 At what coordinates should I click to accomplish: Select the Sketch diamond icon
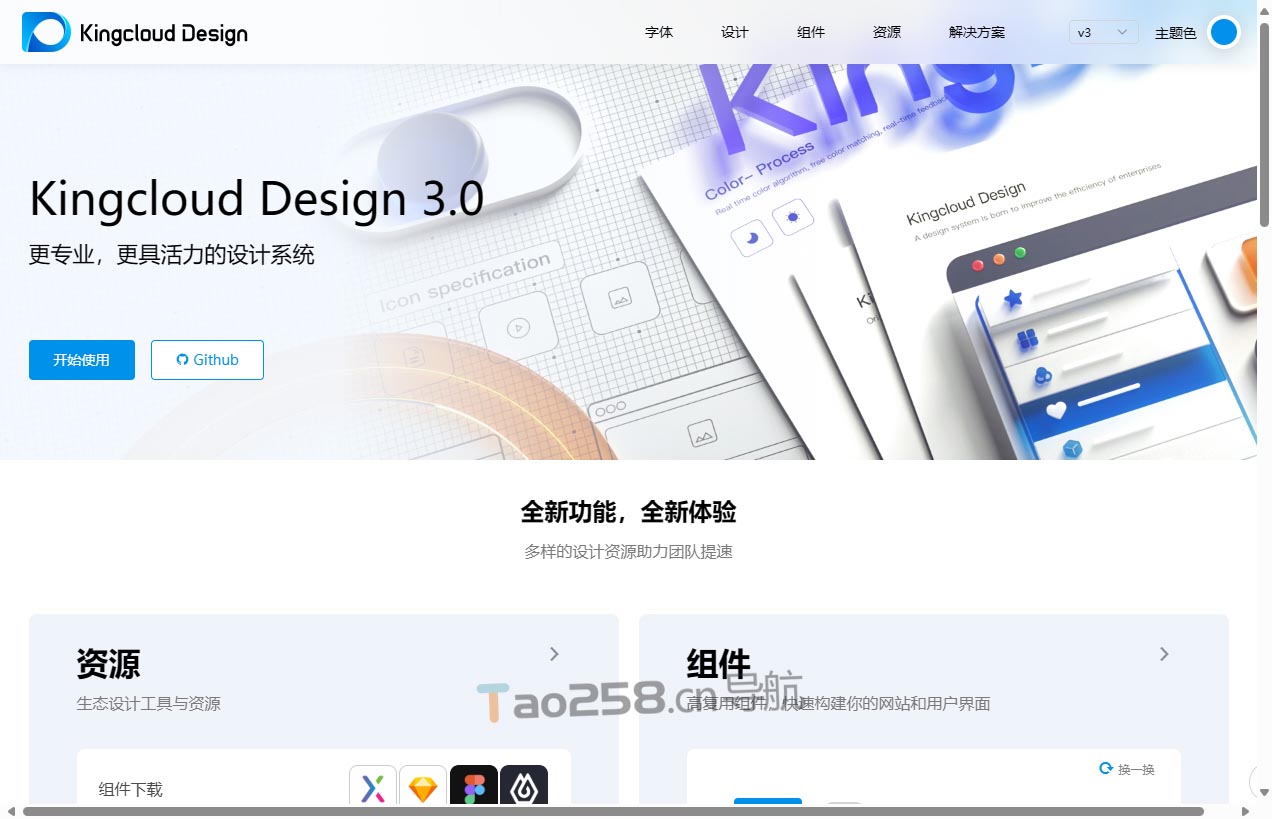coord(423,787)
